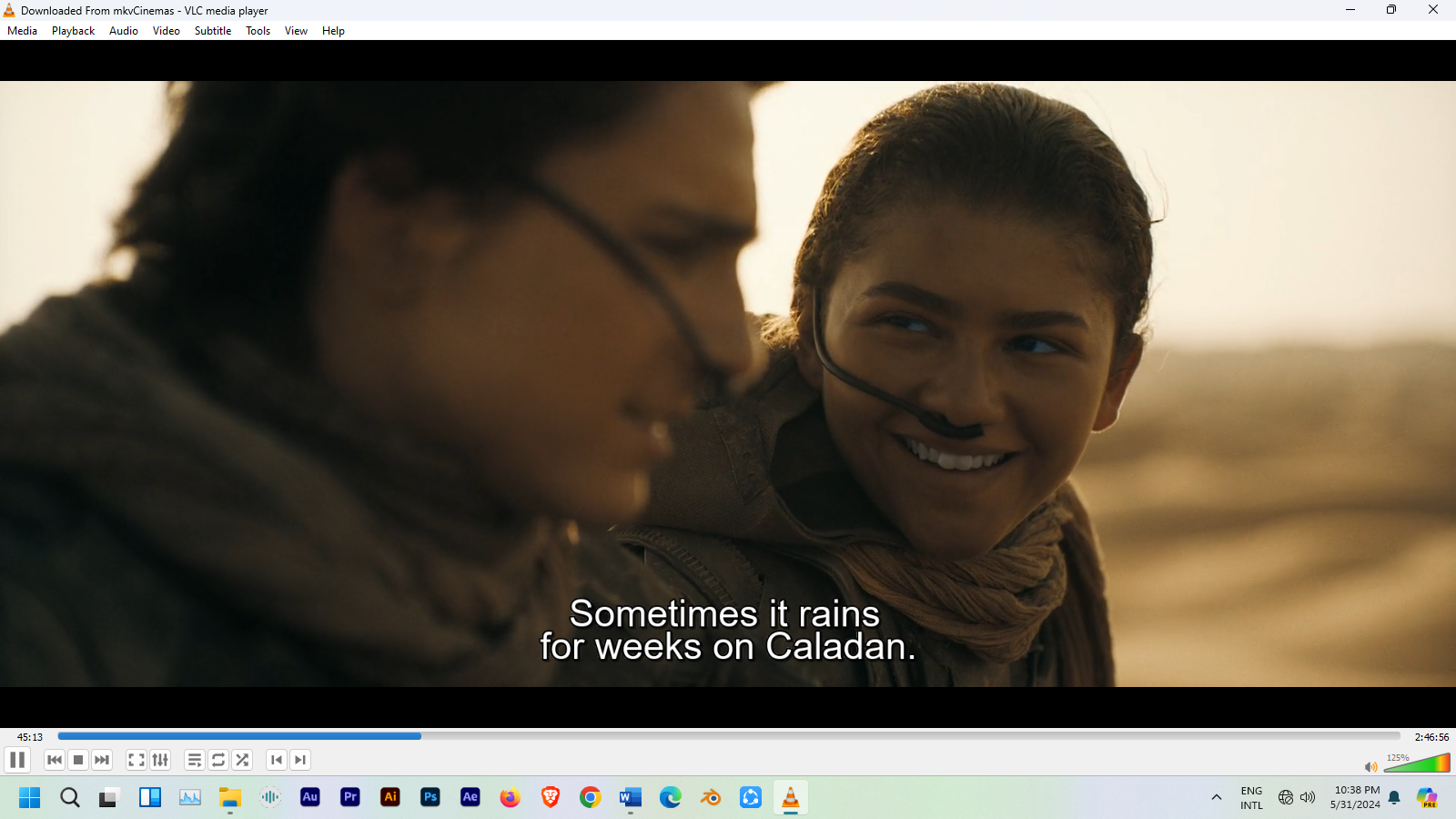Open Windows Search from taskbar
This screenshot has height=819, width=1456.
pyautogui.click(x=70, y=798)
